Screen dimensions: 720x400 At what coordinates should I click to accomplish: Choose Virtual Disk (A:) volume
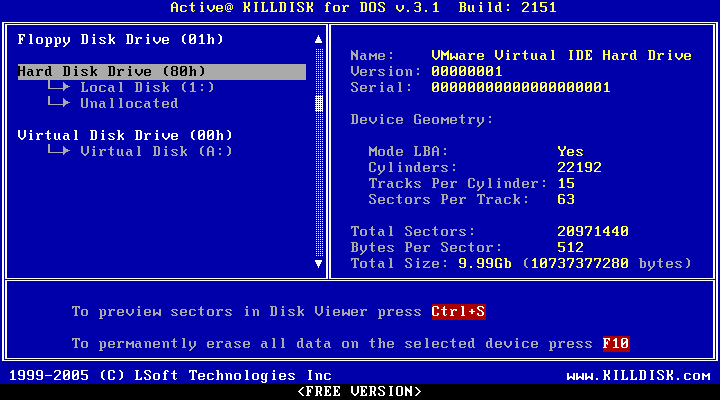156,151
